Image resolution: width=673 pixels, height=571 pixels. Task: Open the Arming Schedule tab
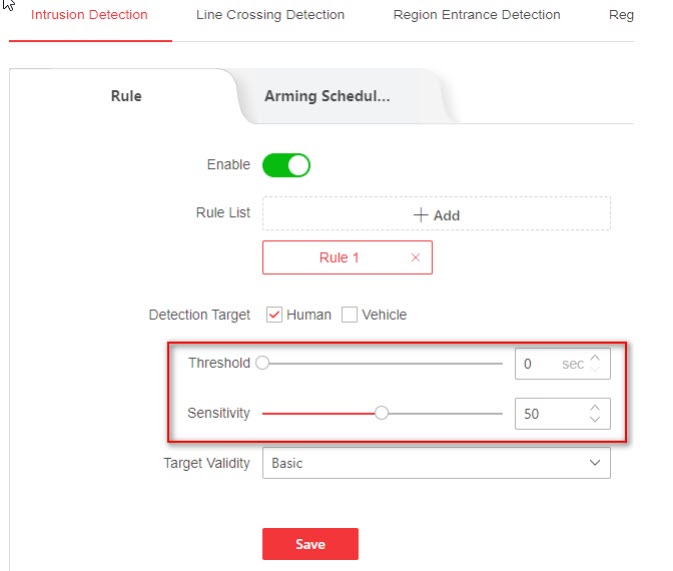327,97
